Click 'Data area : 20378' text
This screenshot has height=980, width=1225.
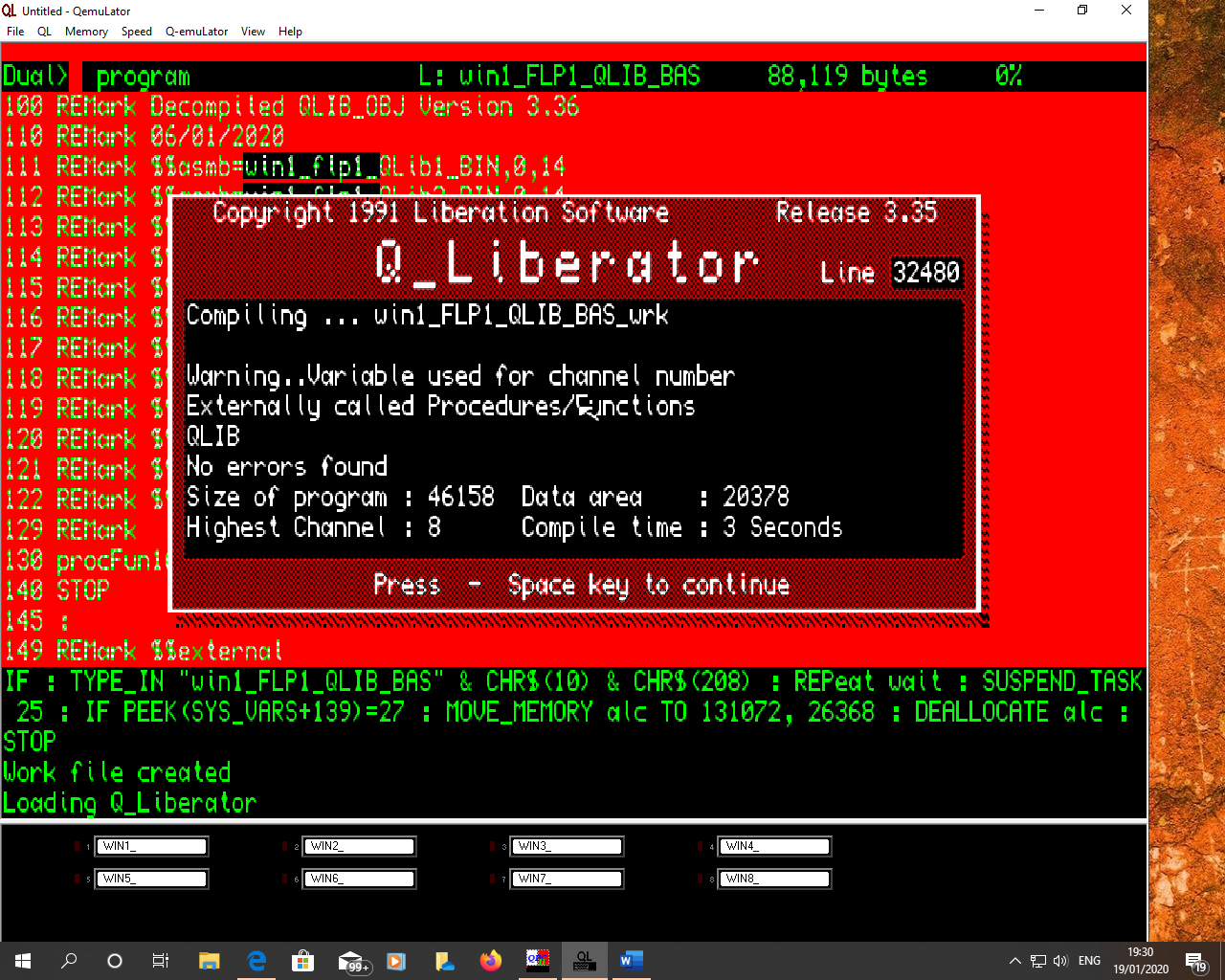click(656, 498)
